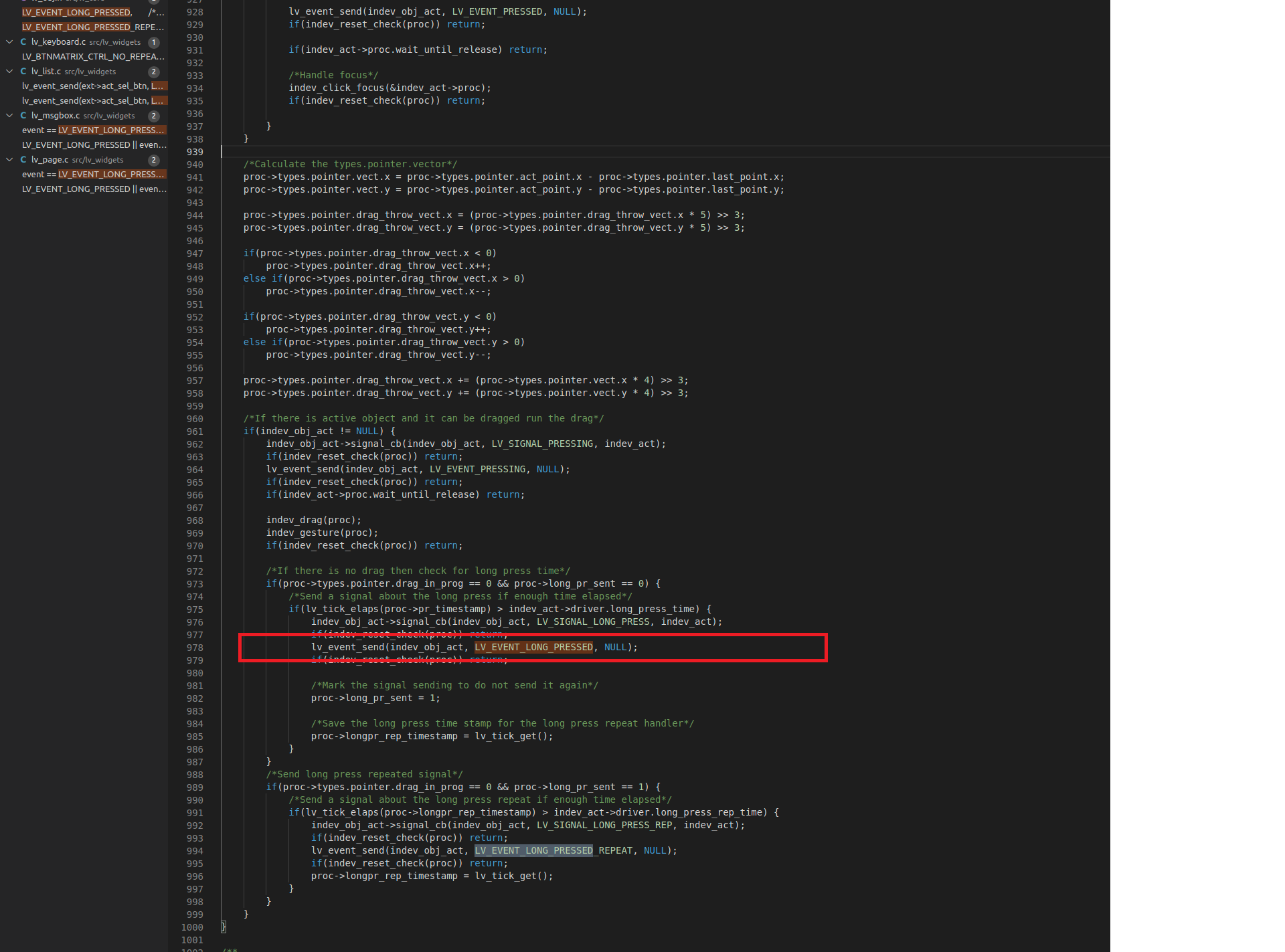The image size is (1285, 952).
Task: Collapse the lv_page.c results group
Action: pos(9,159)
